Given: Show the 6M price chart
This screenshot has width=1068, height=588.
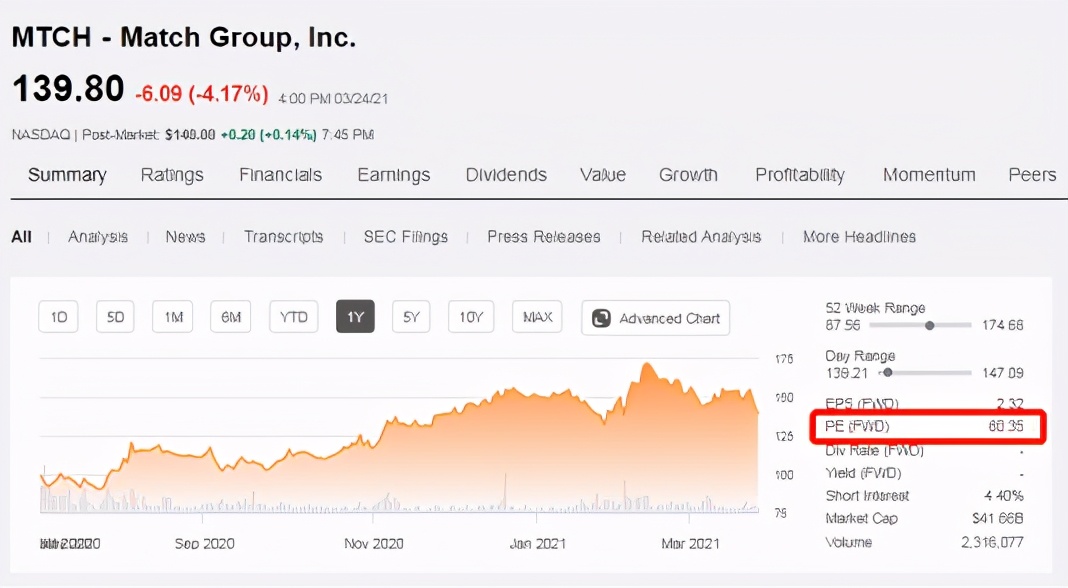Looking at the screenshot, I should pyautogui.click(x=231, y=317).
